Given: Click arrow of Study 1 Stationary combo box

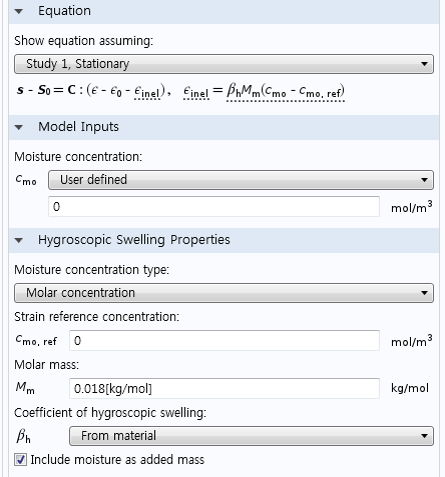Looking at the screenshot, I should tap(424, 64).
